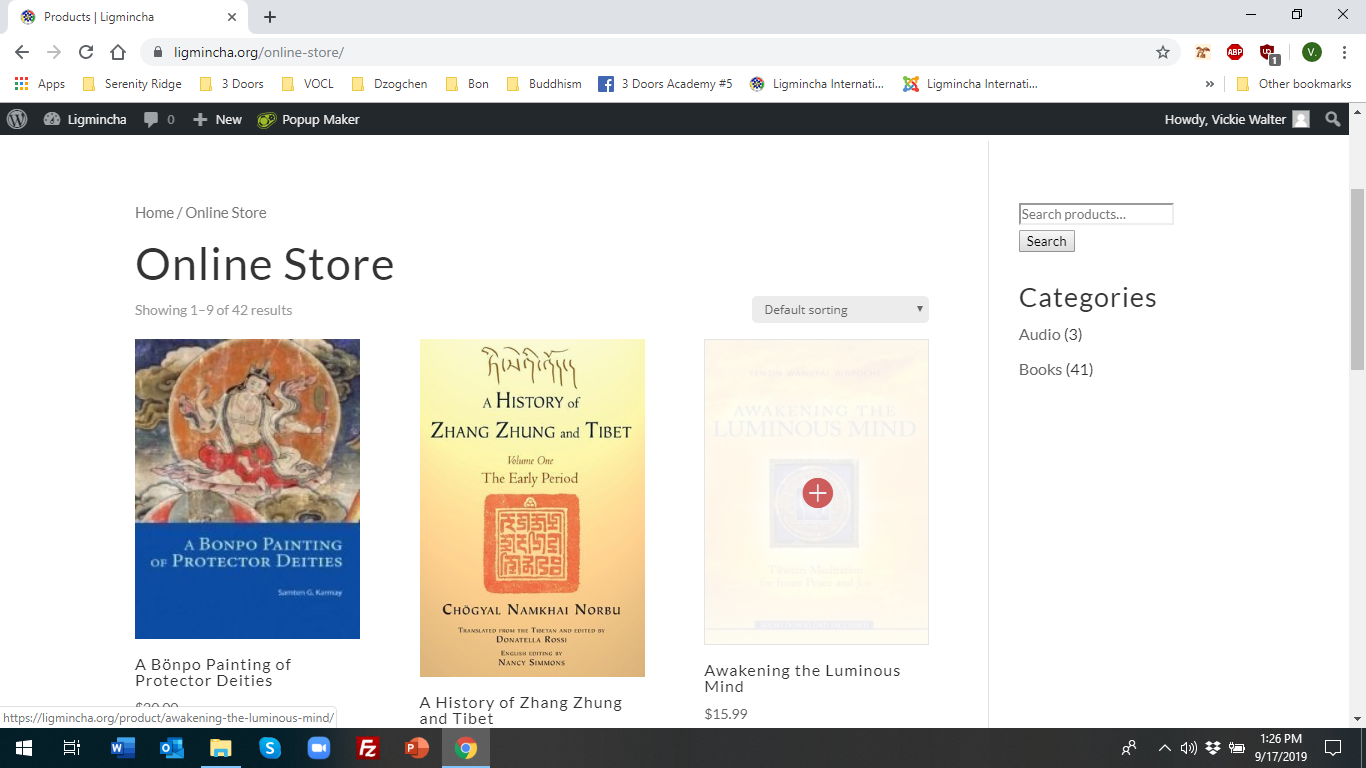Viewport: 1366px width, 768px height.
Task: Open the Serenity Ridge bookmark folder
Action: pyautogui.click(x=132, y=84)
